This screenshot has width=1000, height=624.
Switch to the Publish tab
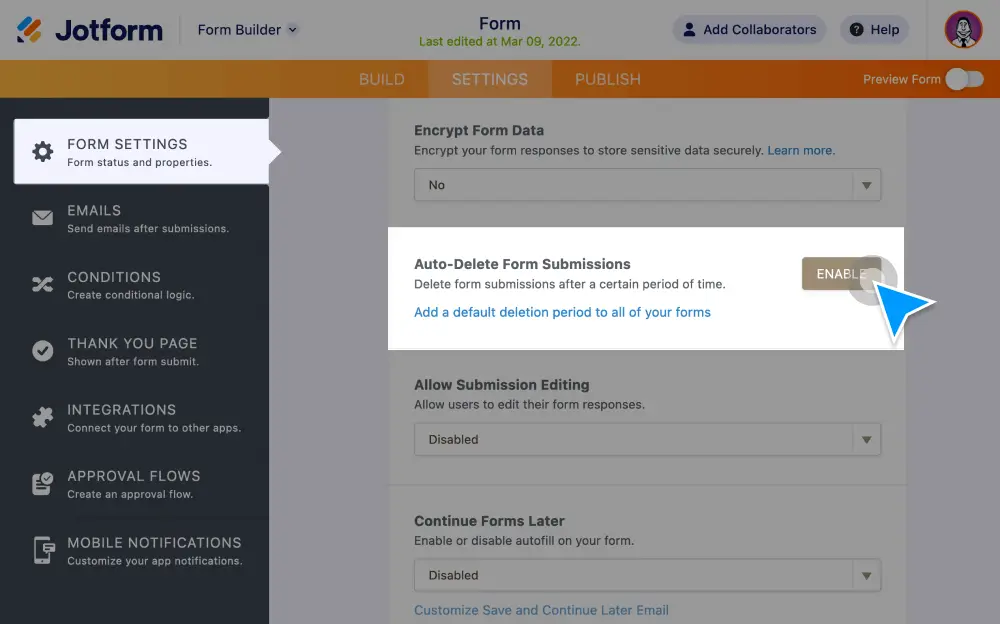pyautogui.click(x=607, y=79)
